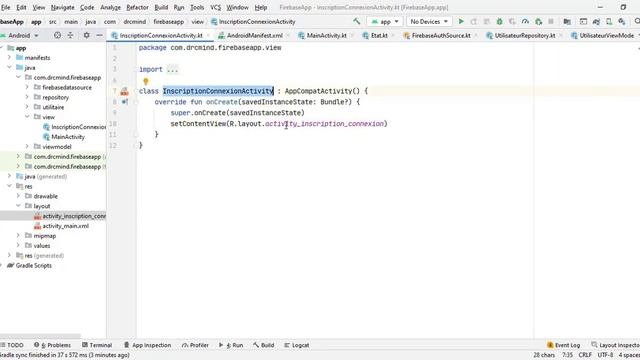Click the related XML file gutter icon on line 7
640x360 pixels.
point(124,91)
